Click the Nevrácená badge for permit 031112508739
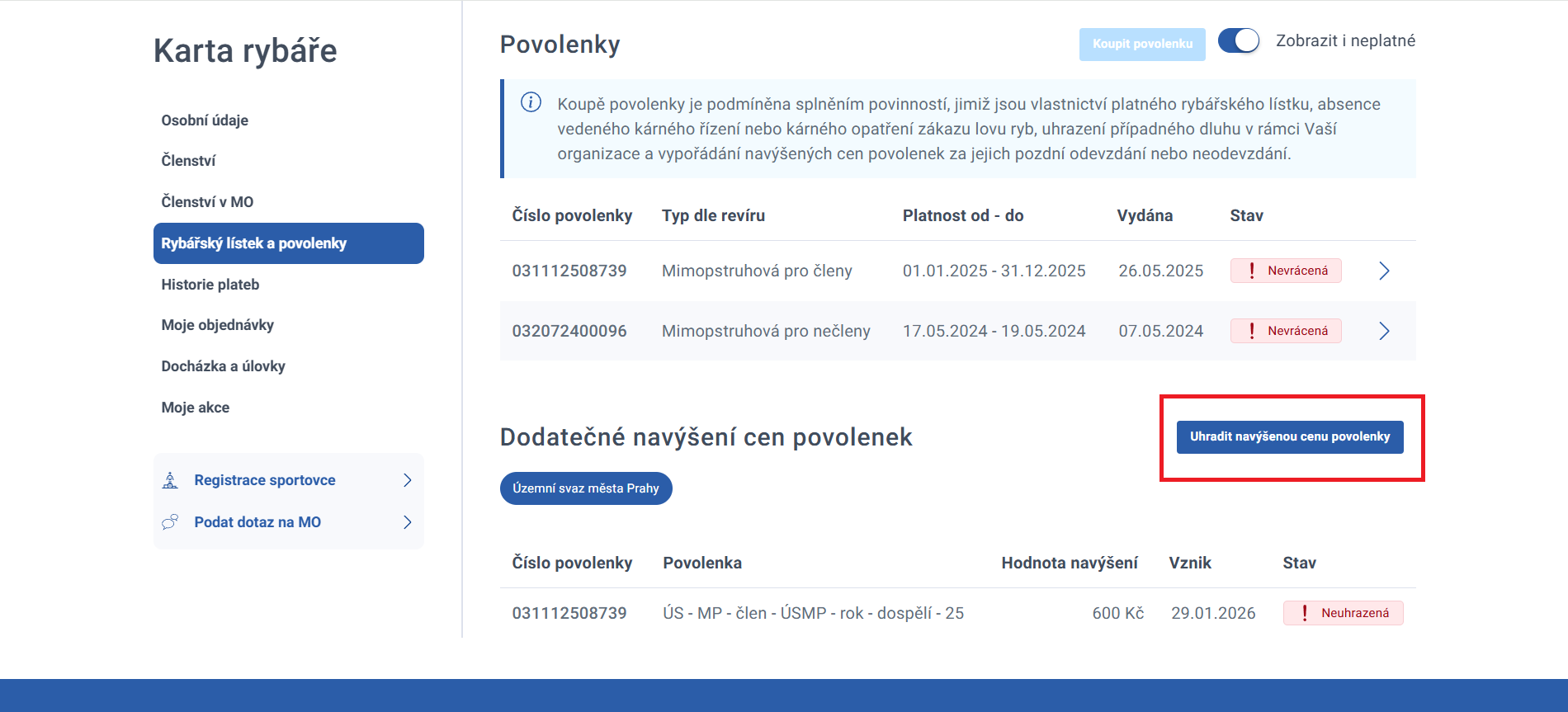 [1285, 271]
